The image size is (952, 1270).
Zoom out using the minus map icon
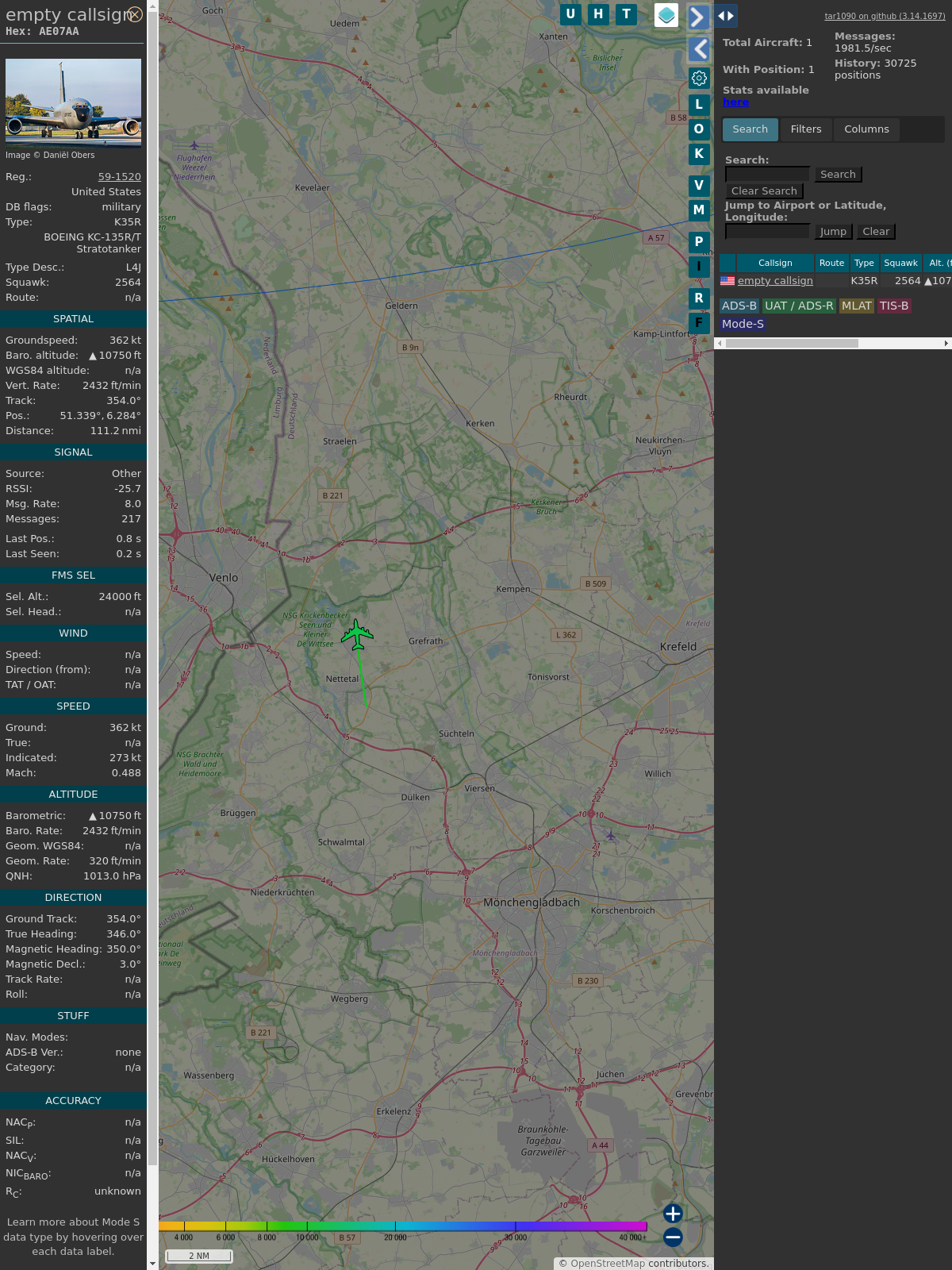pos(673,1237)
